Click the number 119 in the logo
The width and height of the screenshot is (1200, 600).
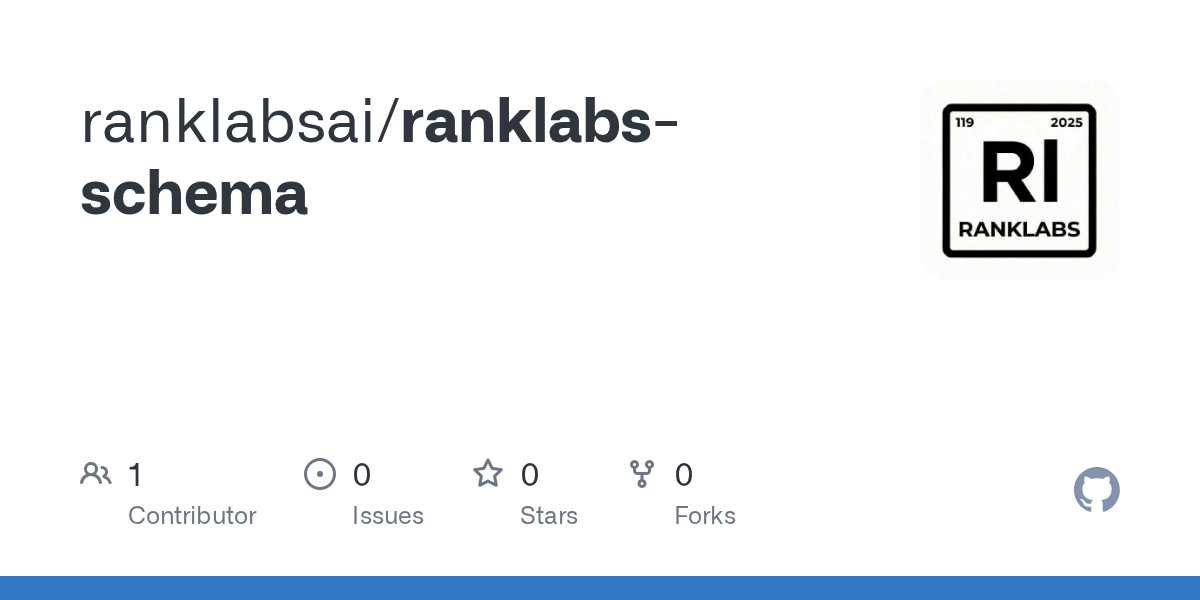click(965, 123)
